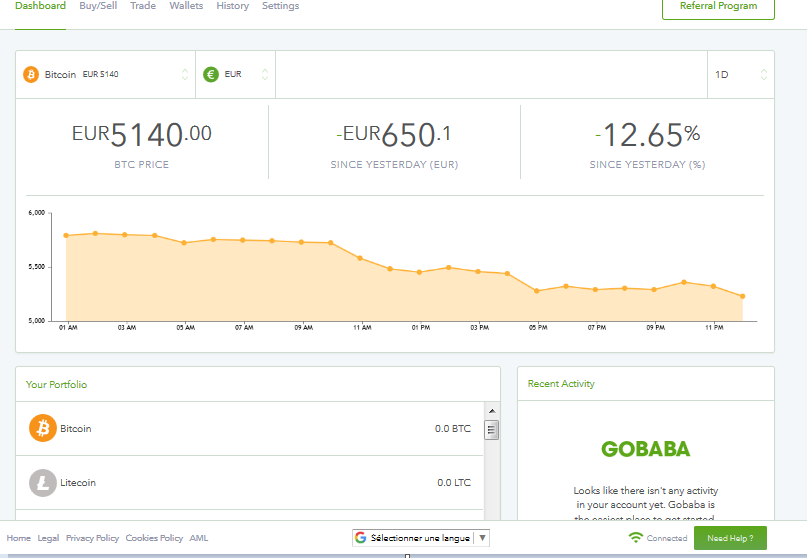Screen dimensions: 807x558
Task: Click the 0.0 LTC balance value
Action: (454, 482)
